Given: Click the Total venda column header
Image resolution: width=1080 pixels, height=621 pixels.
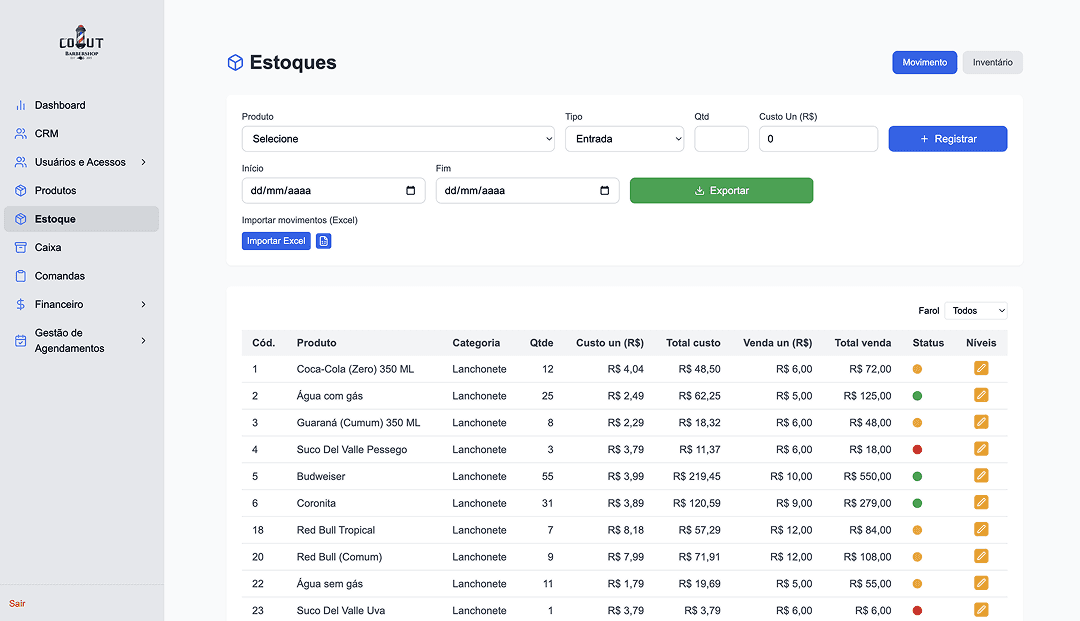Looking at the screenshot, I should [x=862, y=343].
